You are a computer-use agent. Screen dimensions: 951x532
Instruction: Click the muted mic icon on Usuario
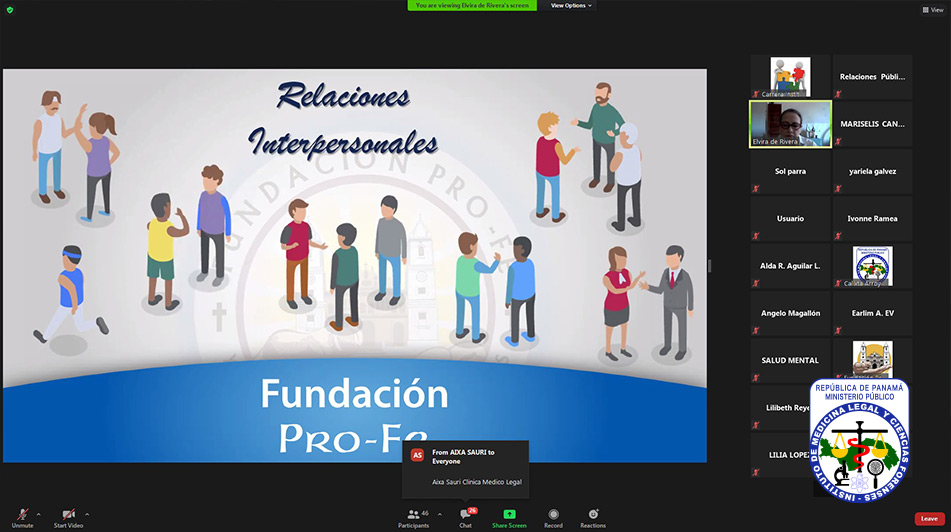pyautogui.click(x=756, y=236)
